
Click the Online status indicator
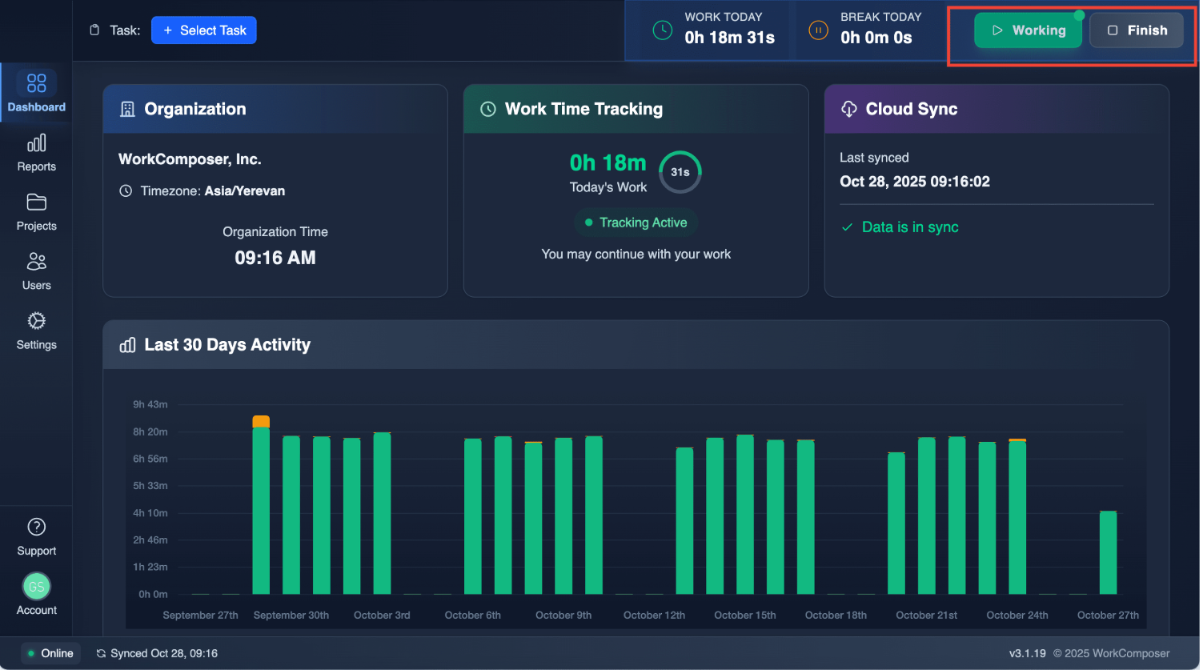click(50, 653)
